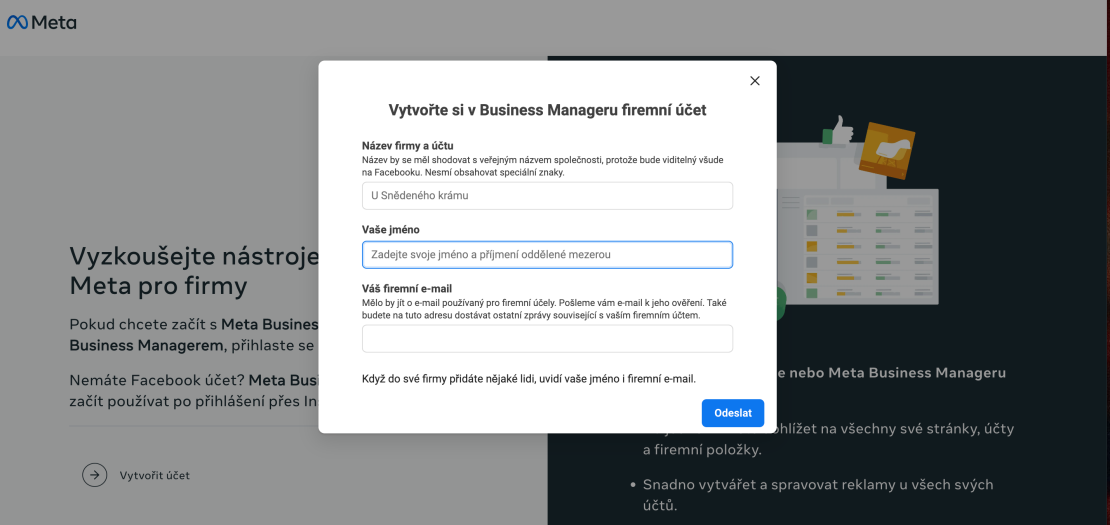The image size is (1110, 525).
Task: Click the e-mail description about firemní účely
Action: (x=544, y=308)
